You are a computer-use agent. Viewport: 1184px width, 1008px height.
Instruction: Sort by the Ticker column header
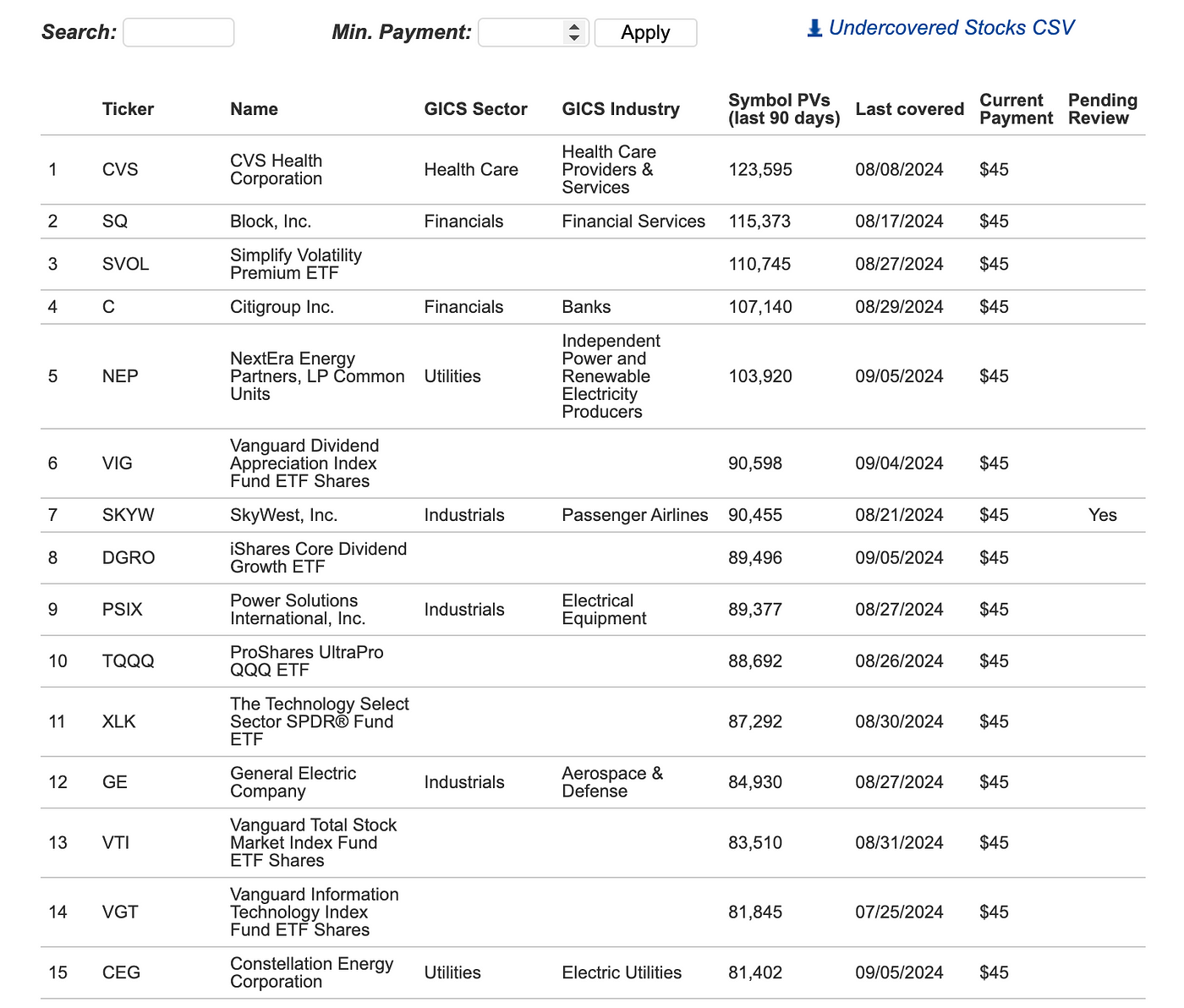pyautogui.click(x=128, y=109)
